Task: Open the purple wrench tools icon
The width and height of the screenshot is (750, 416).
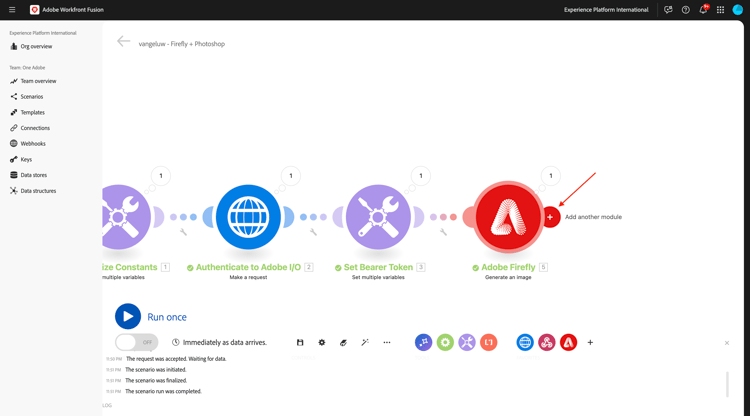Action: 467,342
